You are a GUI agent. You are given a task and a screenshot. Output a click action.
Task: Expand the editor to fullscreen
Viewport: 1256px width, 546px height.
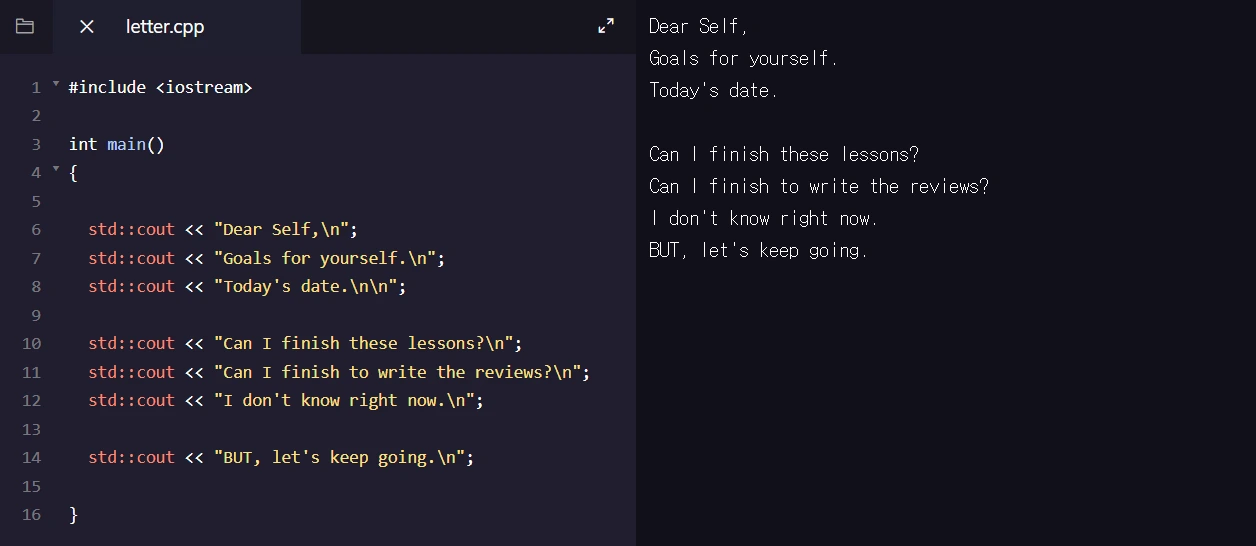(606, 27)
